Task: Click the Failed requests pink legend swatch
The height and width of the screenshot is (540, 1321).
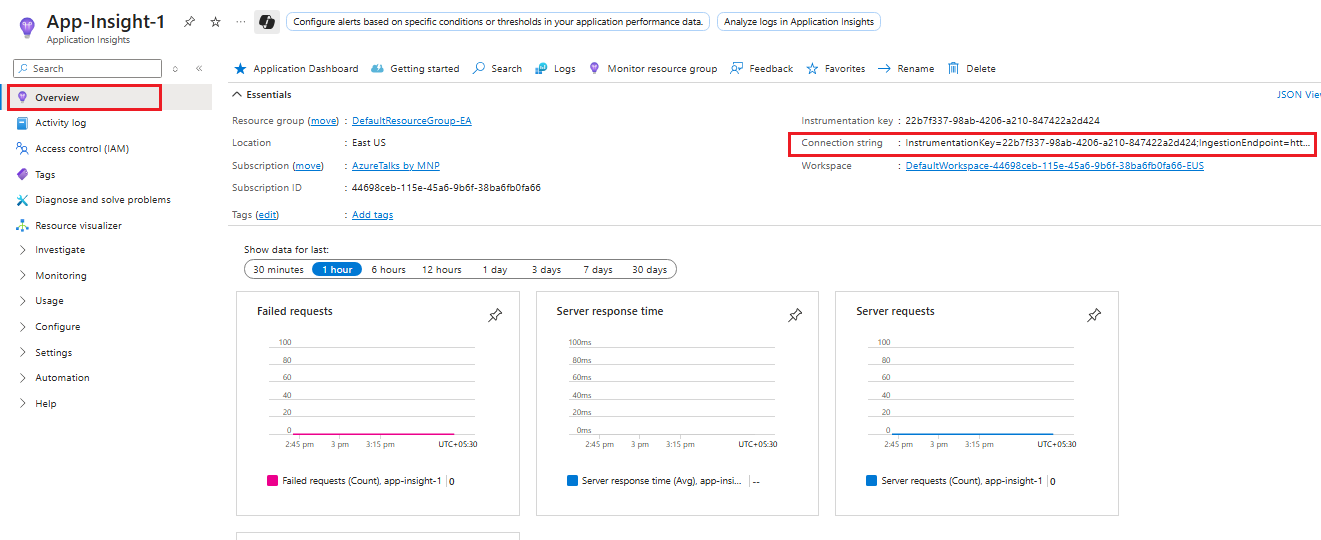Action: tap(273, 481)
